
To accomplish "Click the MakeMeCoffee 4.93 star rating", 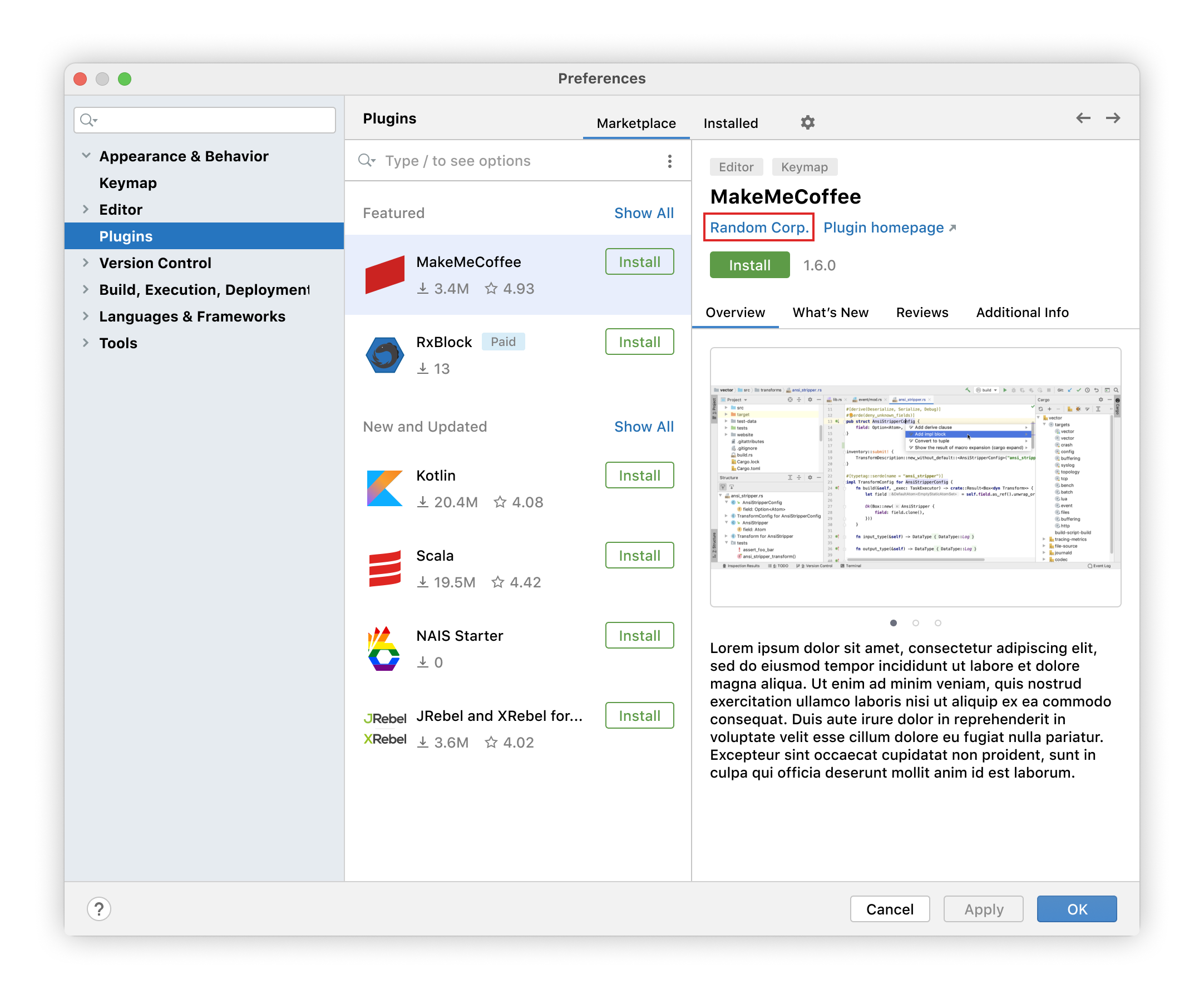I will 509,288.
